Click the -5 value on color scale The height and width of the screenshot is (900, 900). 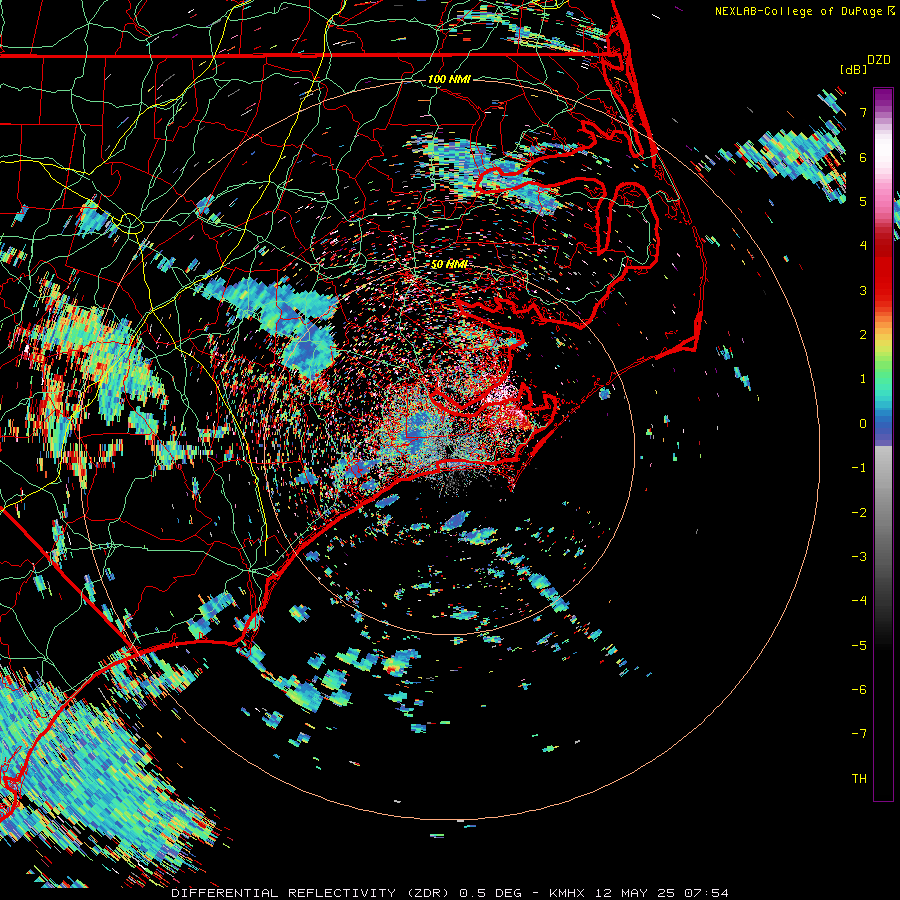(859, 646)
